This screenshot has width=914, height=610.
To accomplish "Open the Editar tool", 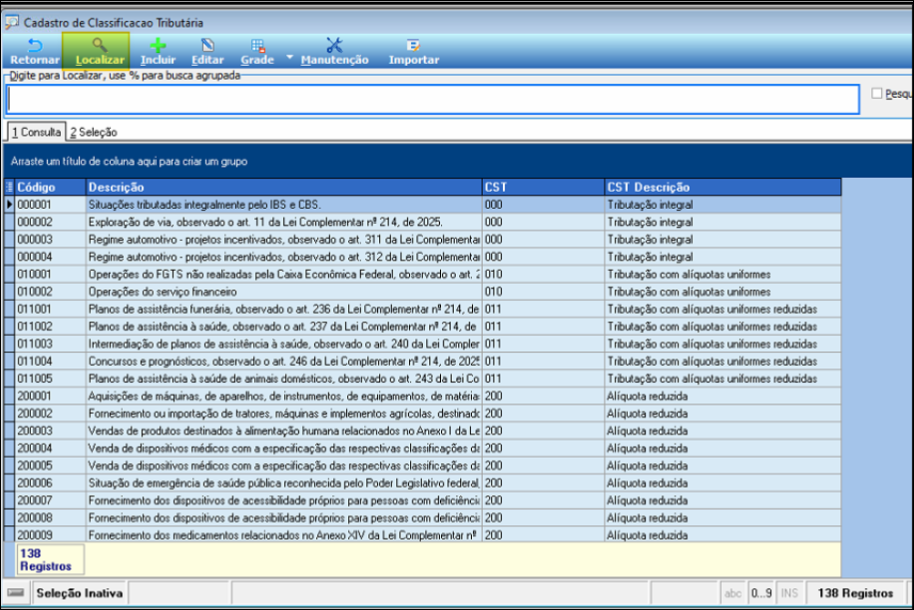I will (207, 45).
